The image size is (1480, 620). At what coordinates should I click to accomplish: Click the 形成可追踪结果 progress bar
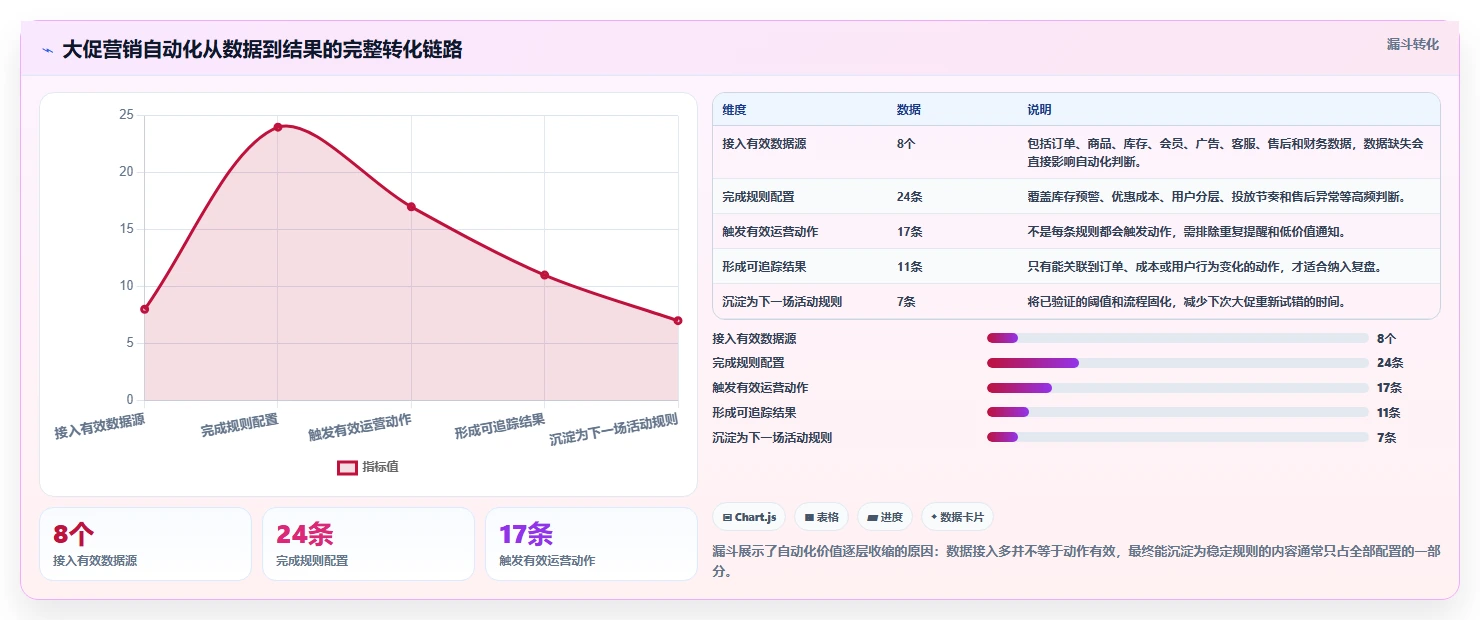click(x=1177, y=412)
